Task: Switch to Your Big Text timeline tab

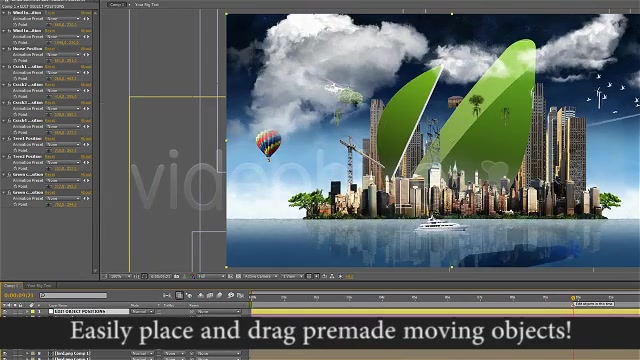Action: pyautogui.click(x=39, y=286)
